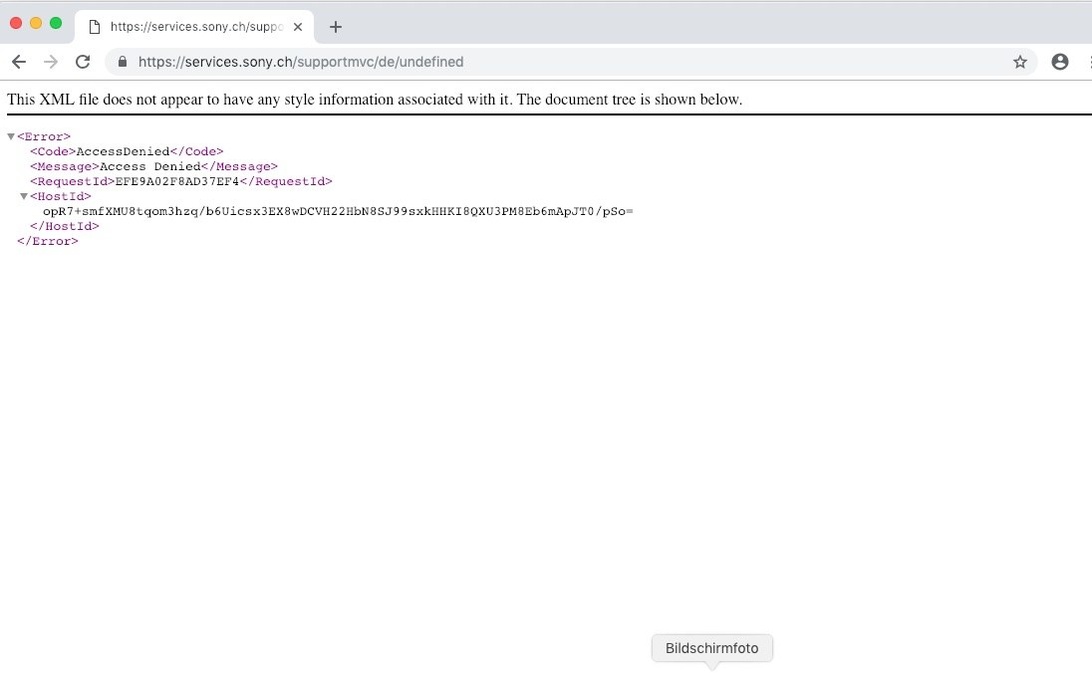This screenshot has height=673, width=1092.
Task: Click the Access Denied message text
Action: click(x=150, y=167)
